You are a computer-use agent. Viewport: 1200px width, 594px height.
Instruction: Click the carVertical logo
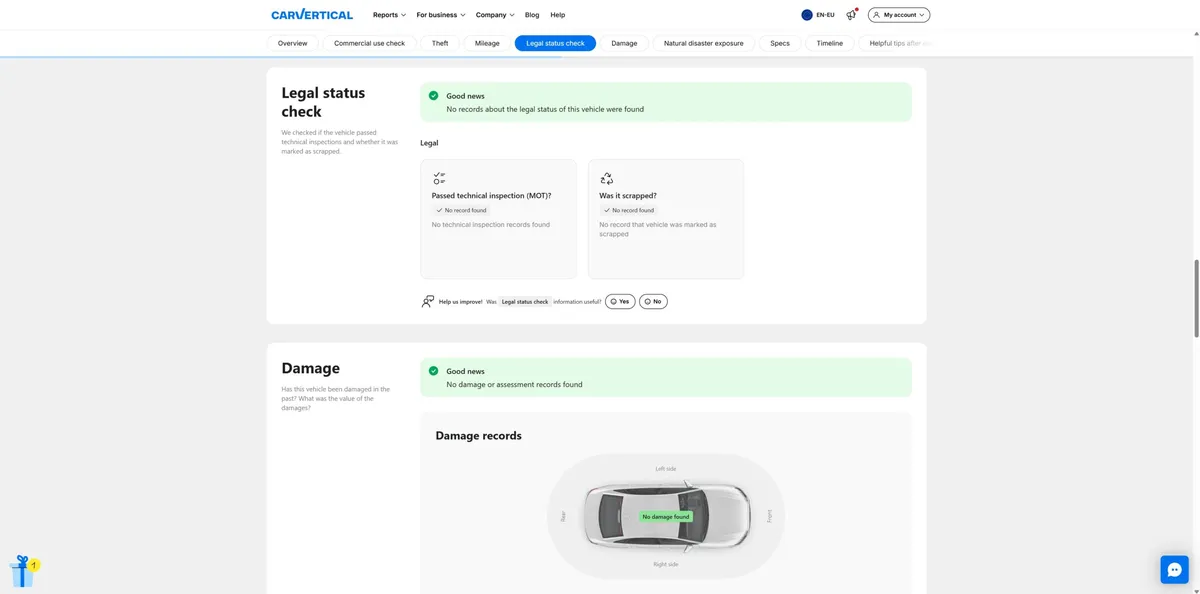pyautogui.click(x=312, y=15)
